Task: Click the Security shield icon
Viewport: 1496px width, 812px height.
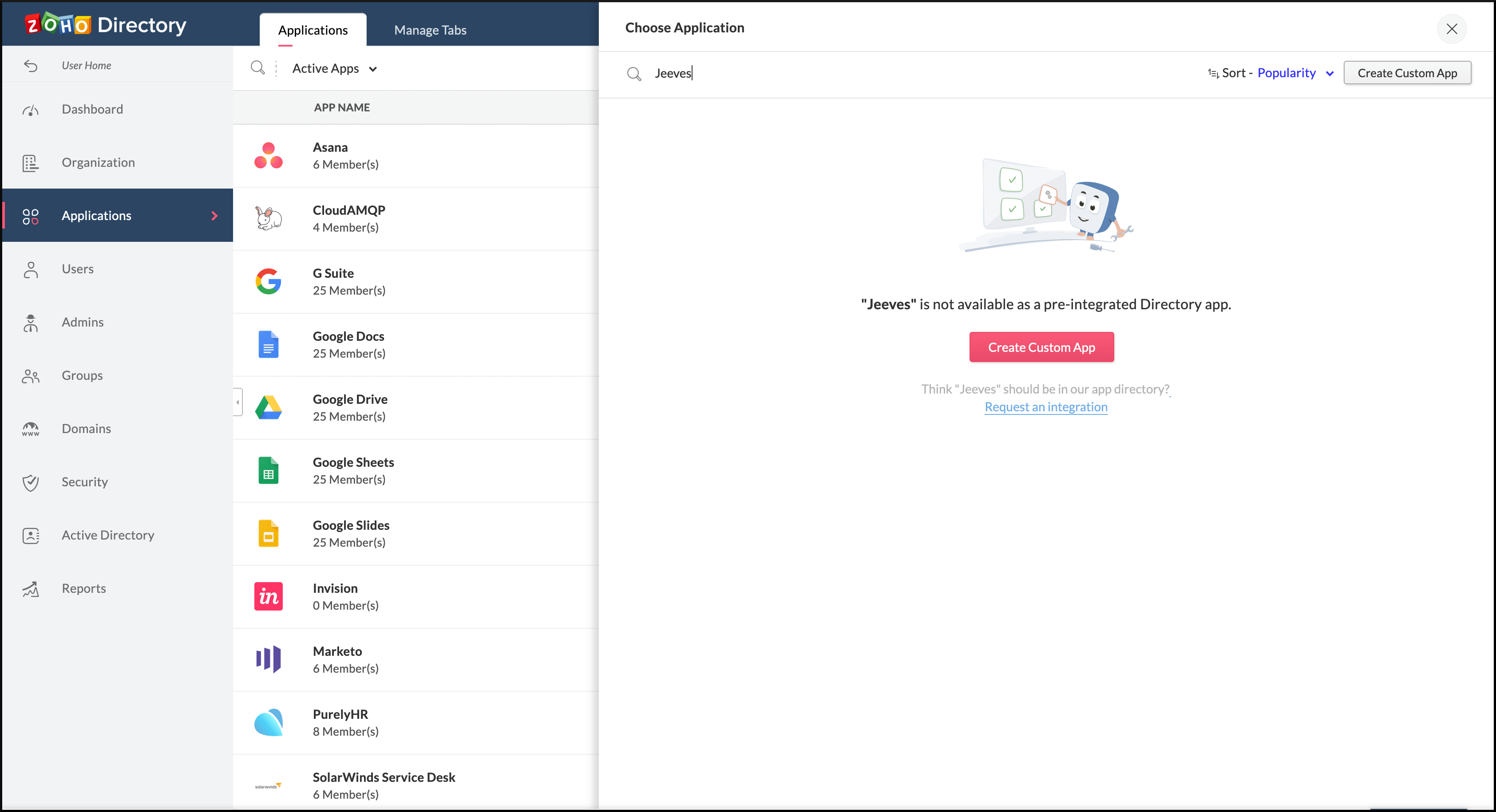Action: click(30, 482)
